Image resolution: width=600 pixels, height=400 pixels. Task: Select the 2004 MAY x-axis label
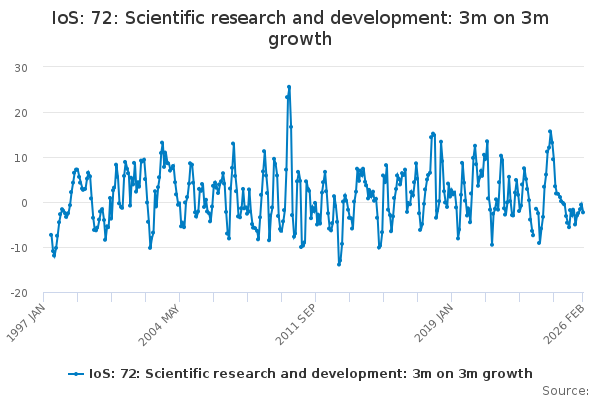click(163, 321)
